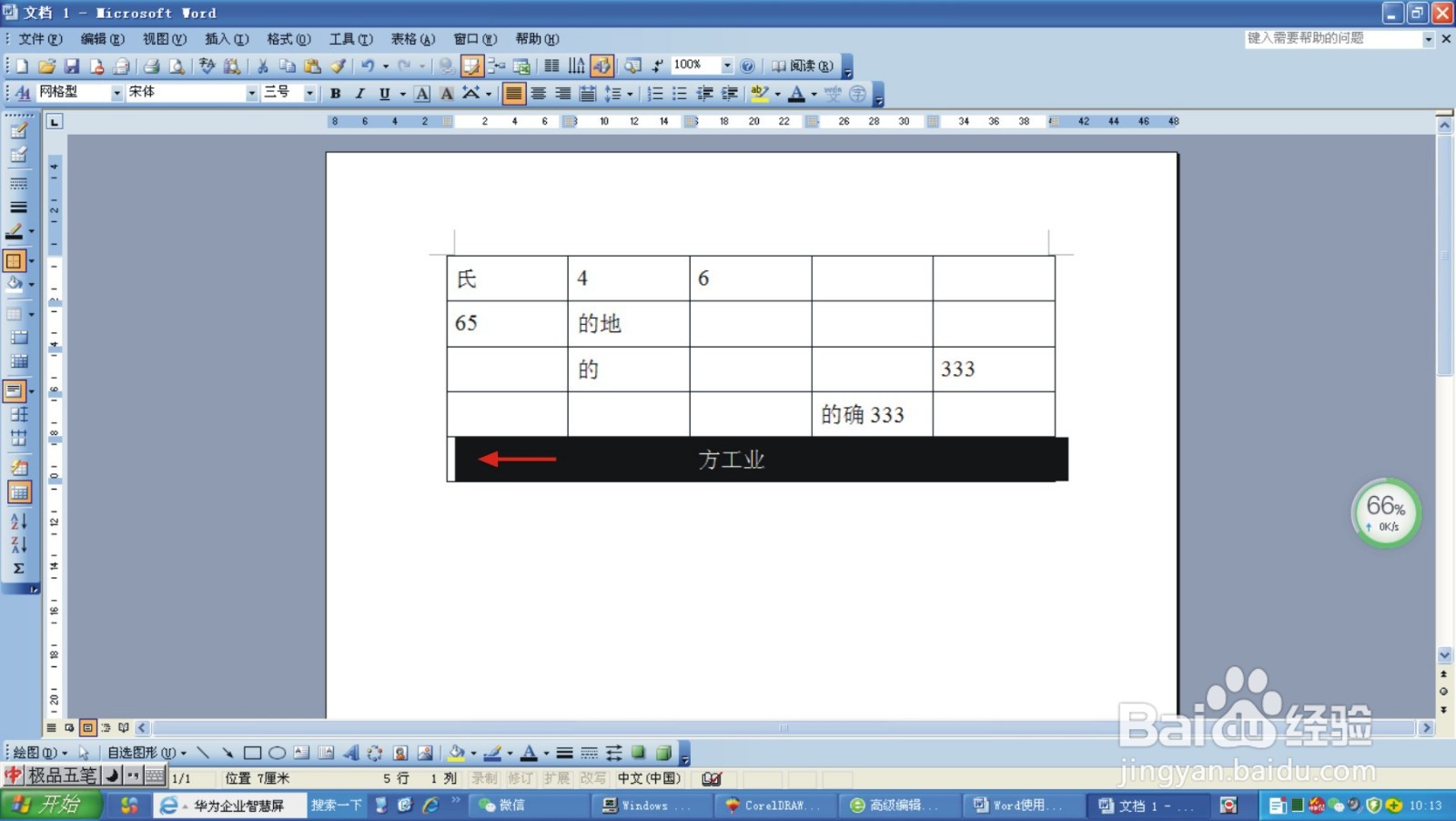Insert a picture from file on the drawing toolbar

point(424,753)
